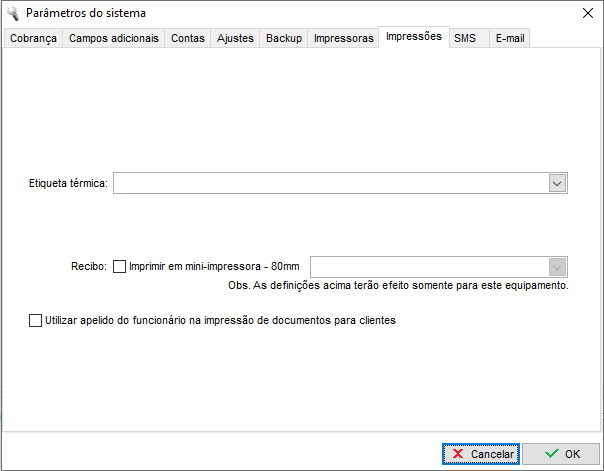This screenshot has height=471, width=604.
Task: Select the Impressões tab
Action: coord(413,36)
